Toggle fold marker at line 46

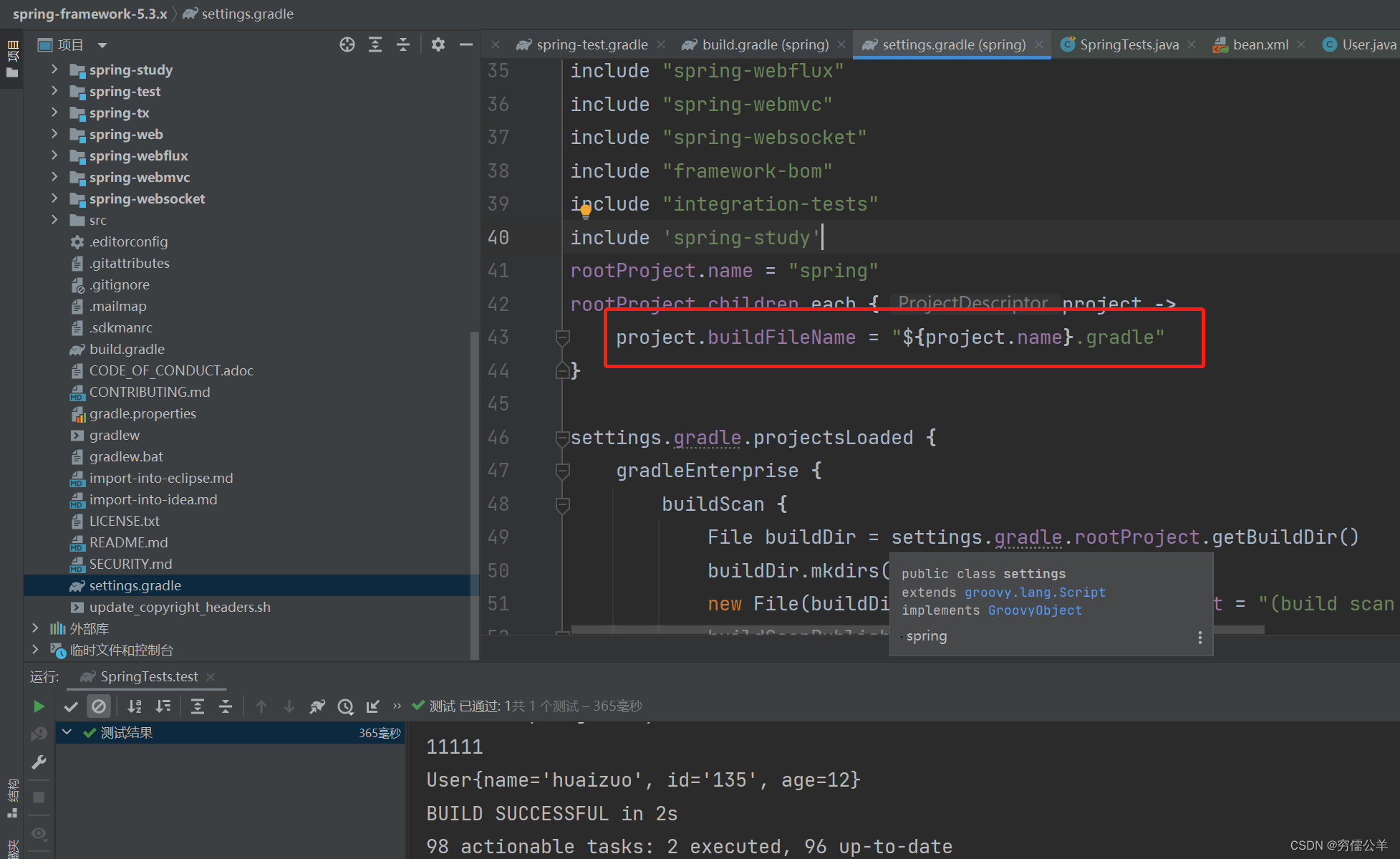click(563, 438)
